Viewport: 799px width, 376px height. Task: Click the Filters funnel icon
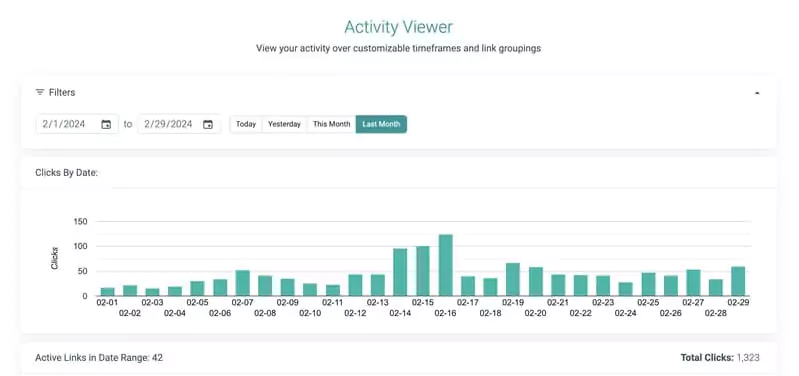coord(40,92)
